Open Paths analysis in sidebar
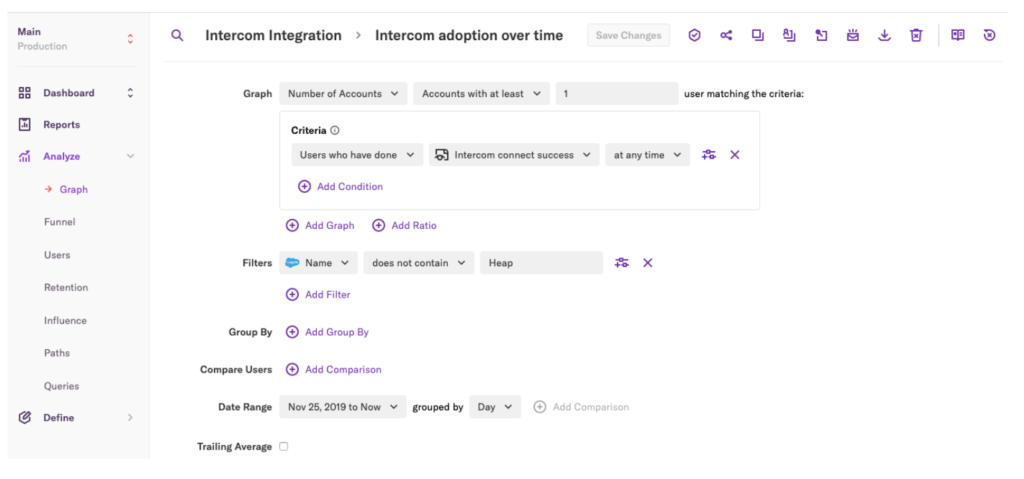The width and height of the screenshot is (1024, 479). (57, 353)
